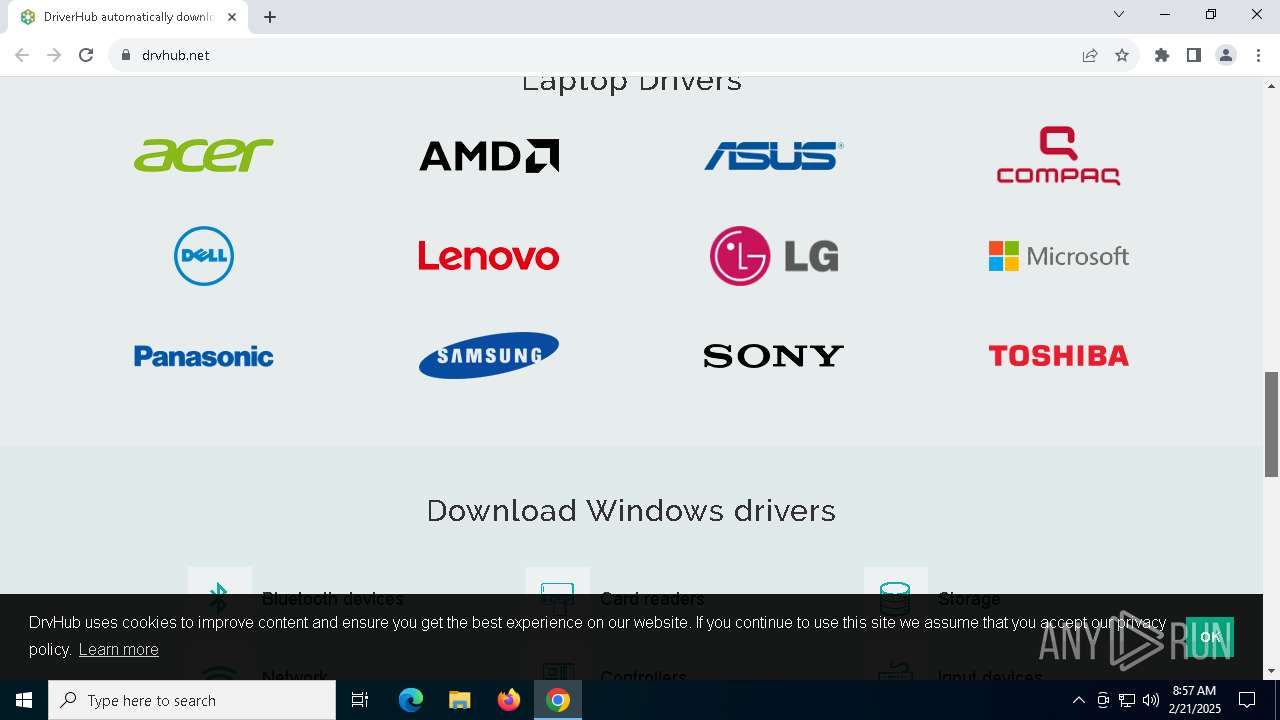This screenshot has width=1280, height=720.
Task: Open Acer laptop drivers logo
Action: click(204, 156)
